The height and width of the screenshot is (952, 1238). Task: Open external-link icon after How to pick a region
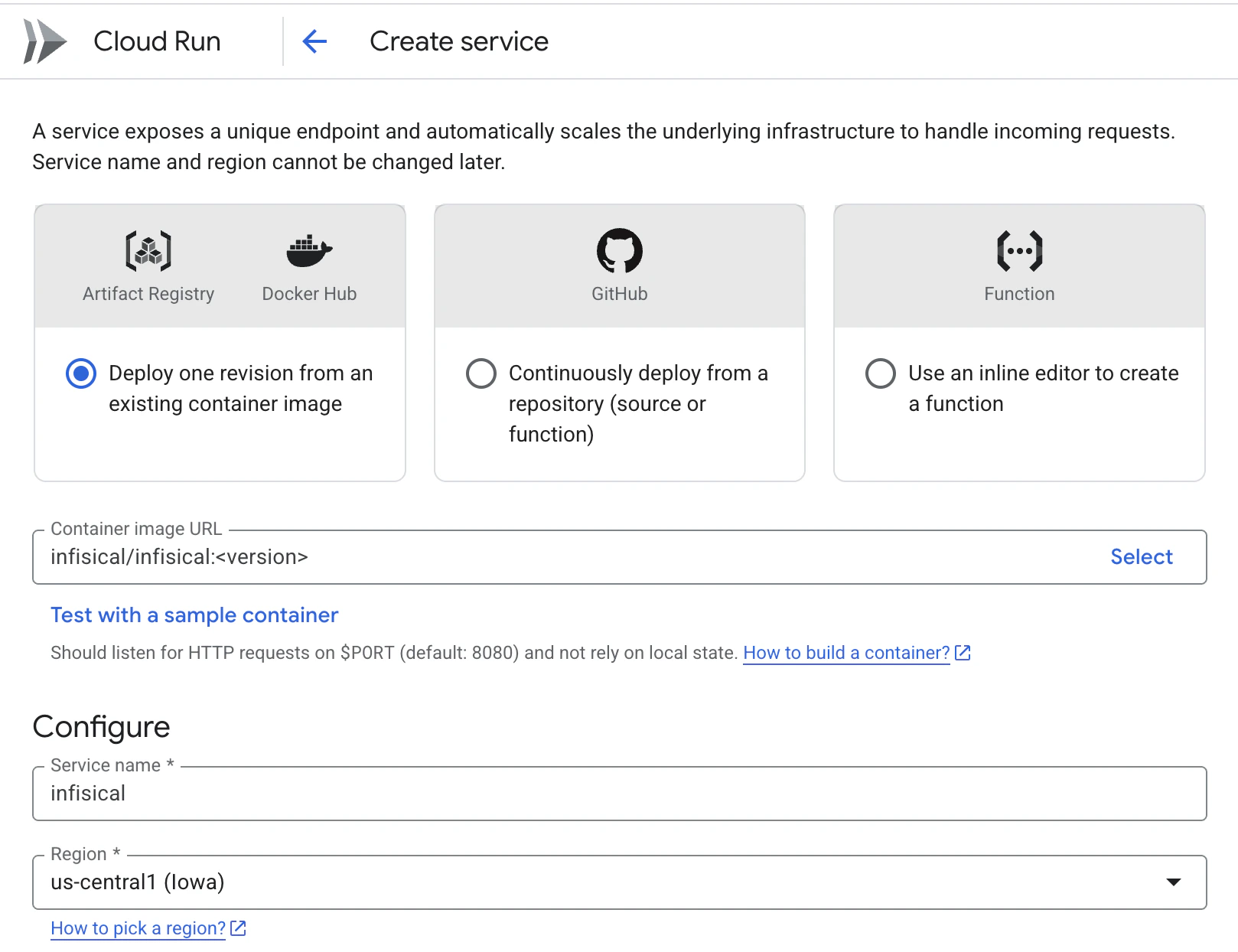[x=238, y=928]
